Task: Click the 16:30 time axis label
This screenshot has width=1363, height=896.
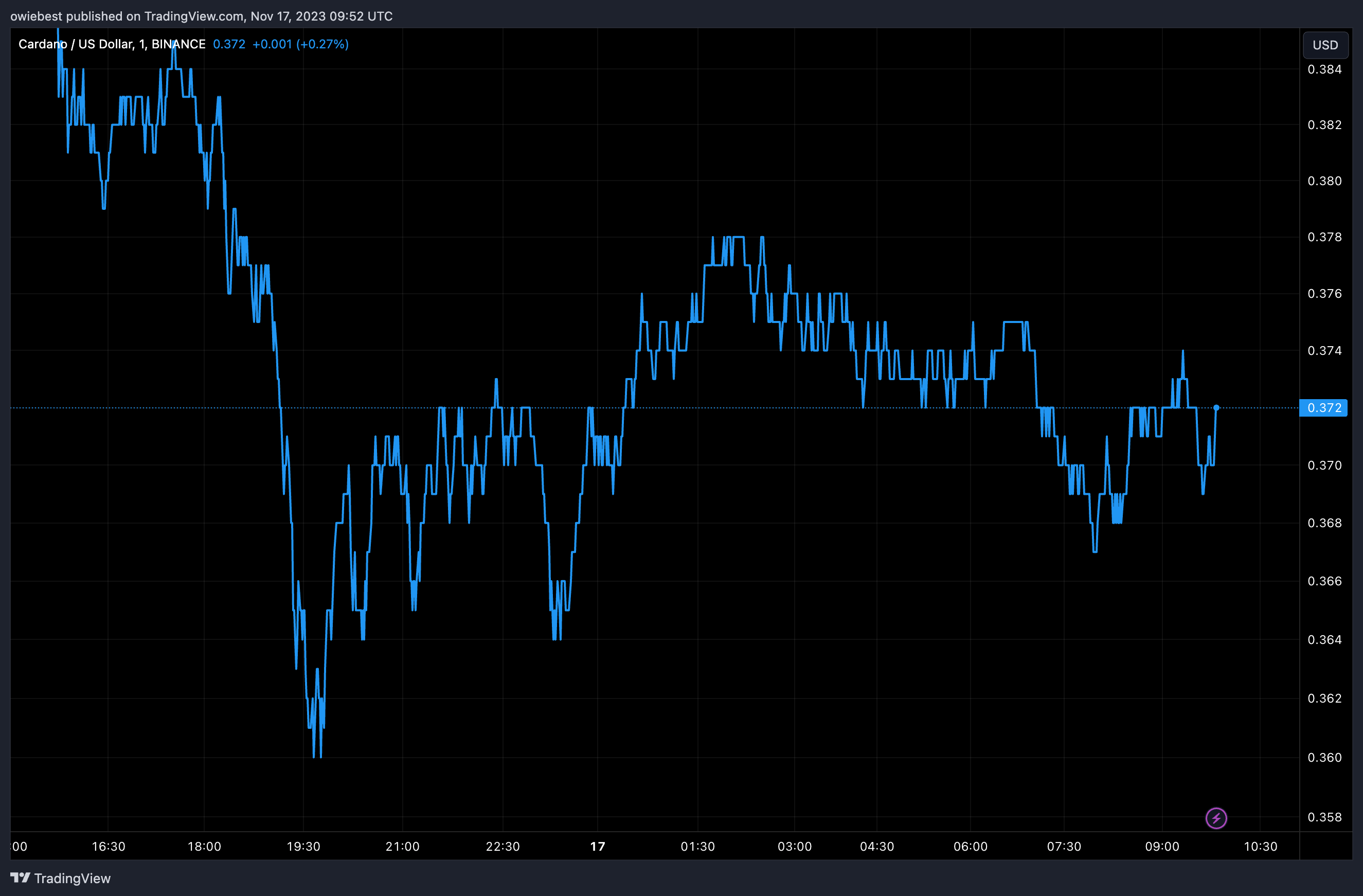Action: 108,846
